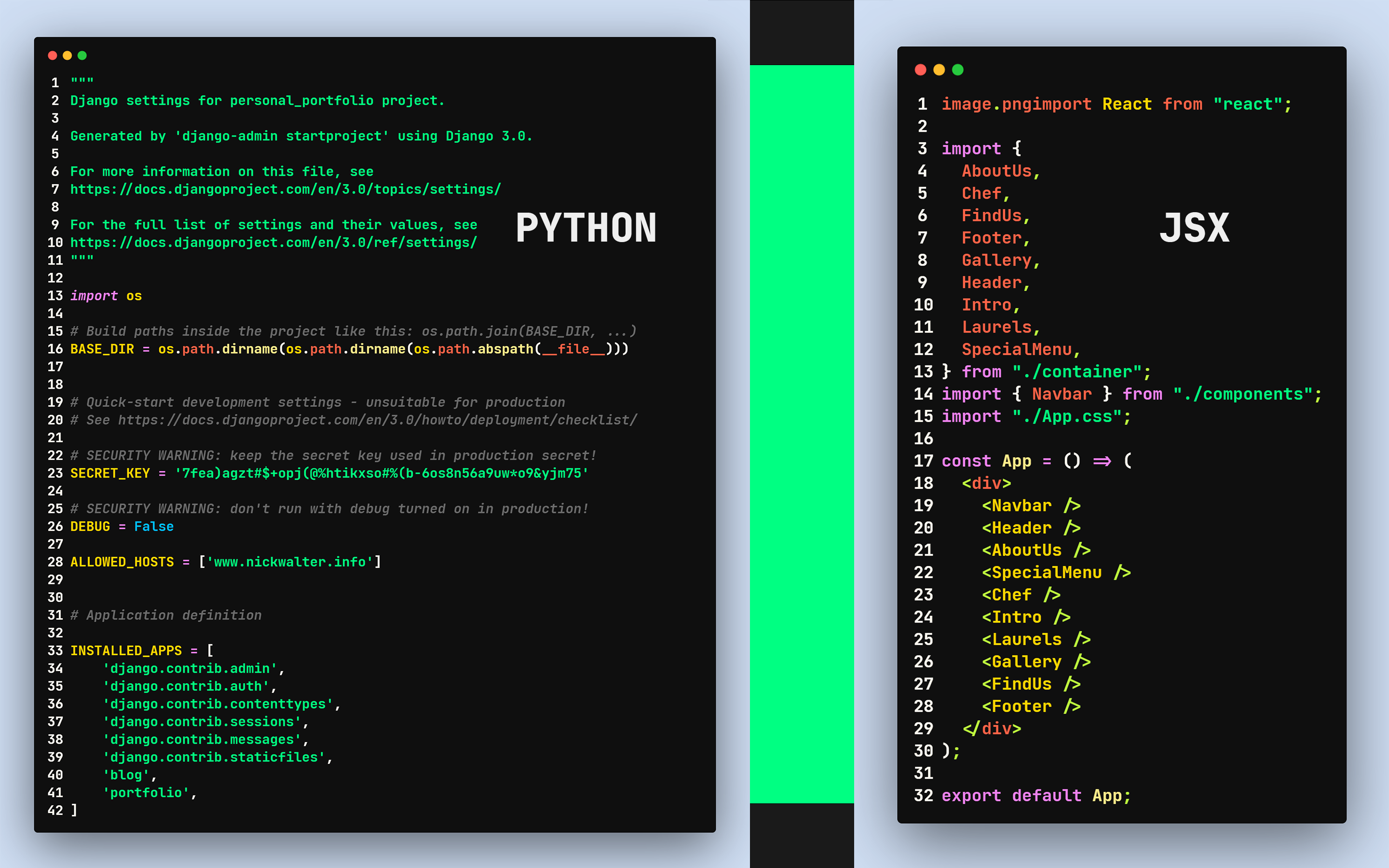Image resolution: width=1389 pixels, height=868 pixels.
Task: Click yellow minimize dot on JSX window
Action: pyautogui.click(x=939, y=70)
